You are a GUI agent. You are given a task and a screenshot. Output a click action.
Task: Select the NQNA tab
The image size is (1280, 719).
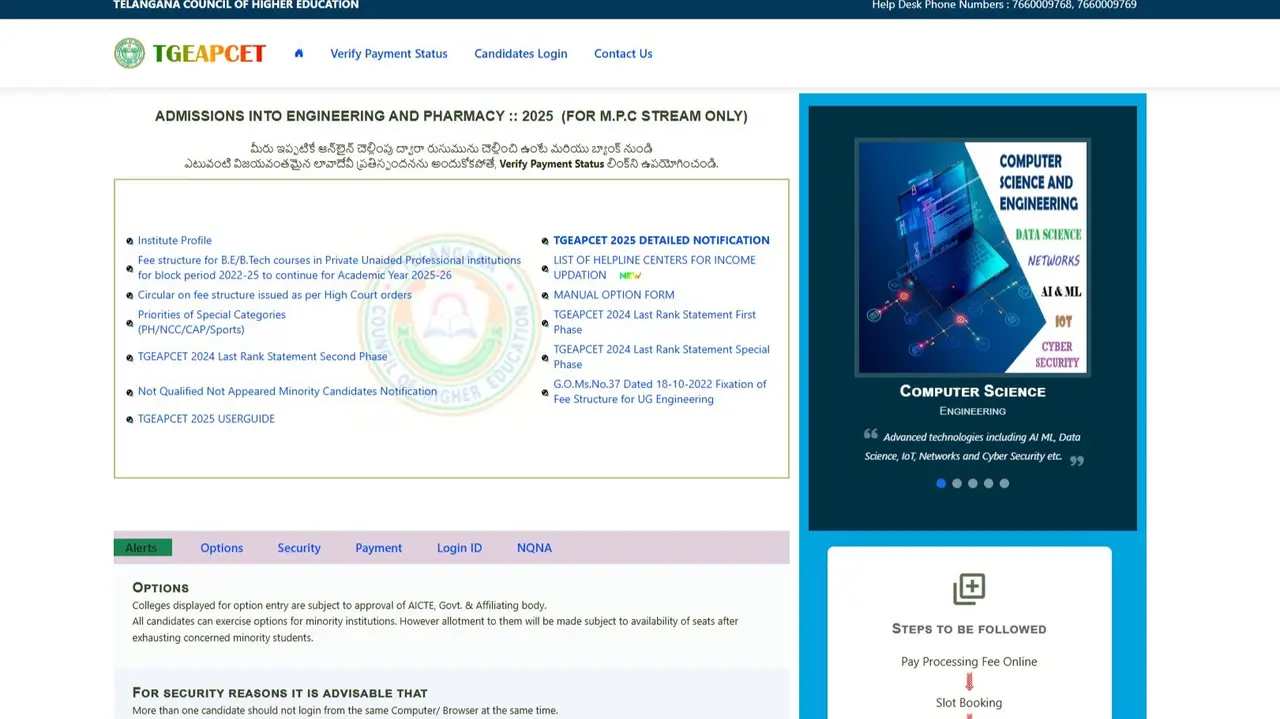(534, 548)
